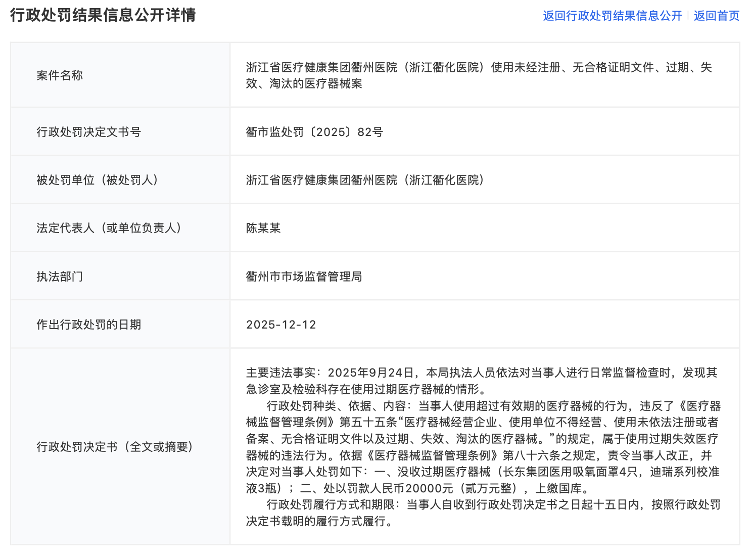Screen dimensions: 750x555
Task: Select the penalty date '2025-12-12'
Action: pyautogui.click(x=281, y=324)
